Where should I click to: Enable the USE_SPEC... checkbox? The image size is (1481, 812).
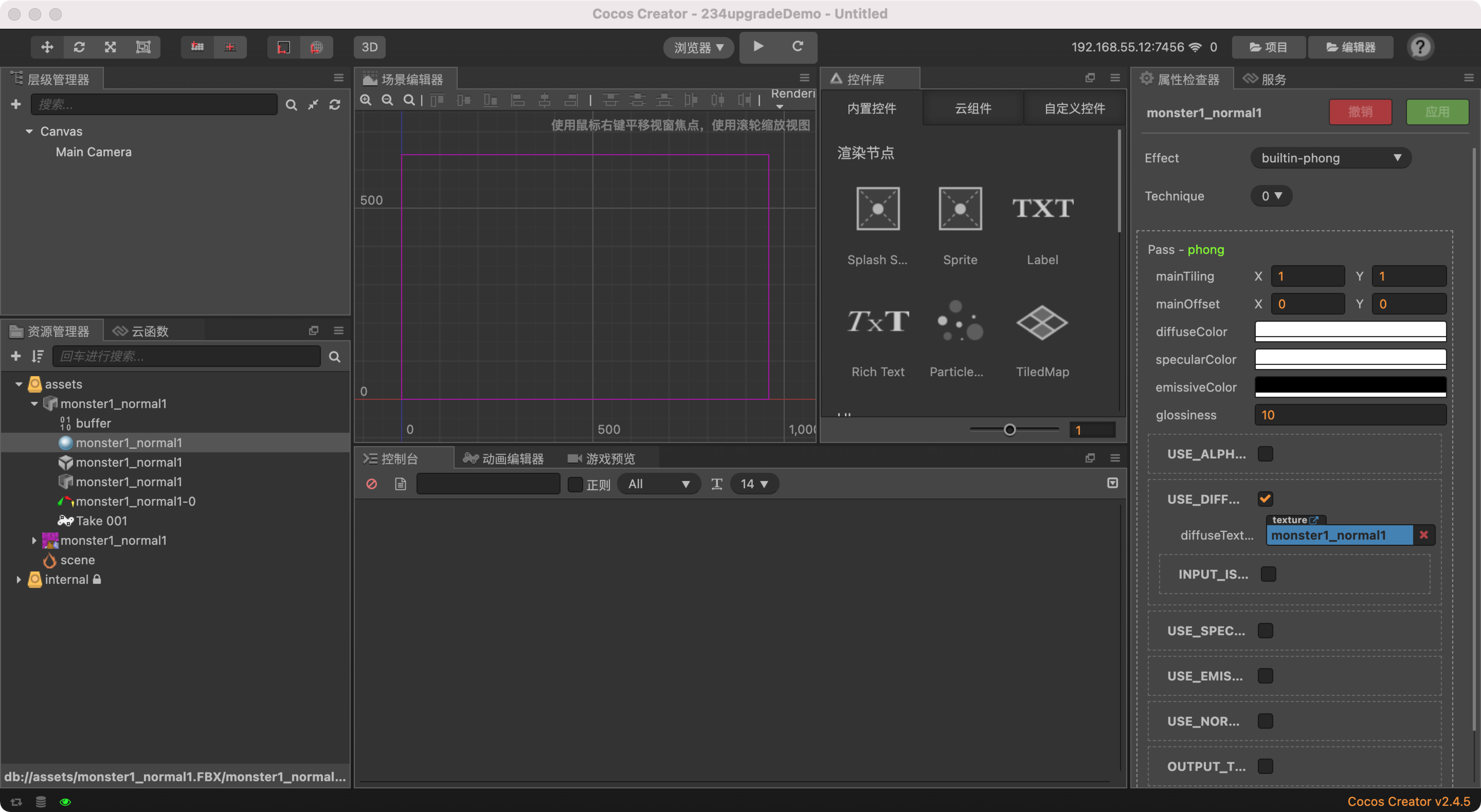(x=1265, y=630)
